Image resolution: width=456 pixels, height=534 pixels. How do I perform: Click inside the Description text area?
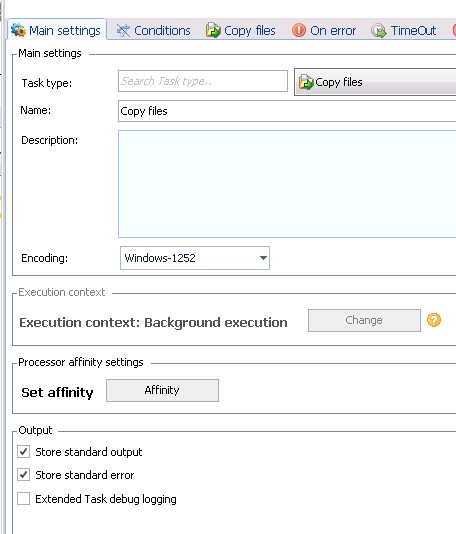coord(287,184)
